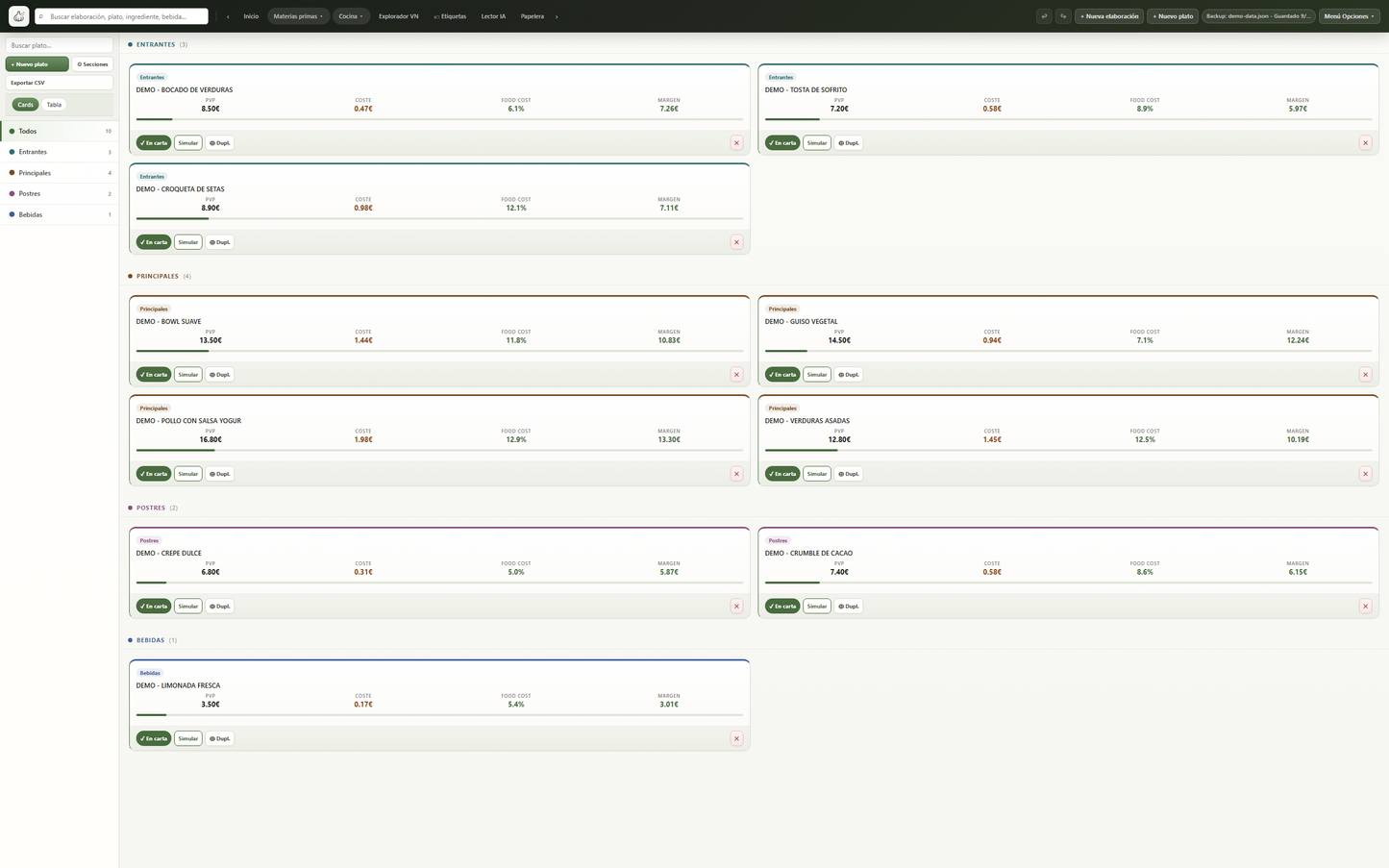1389x868 pixels.
Task: Open the Backup demo-data.json status pill
Action: (x=1257, y=16)
